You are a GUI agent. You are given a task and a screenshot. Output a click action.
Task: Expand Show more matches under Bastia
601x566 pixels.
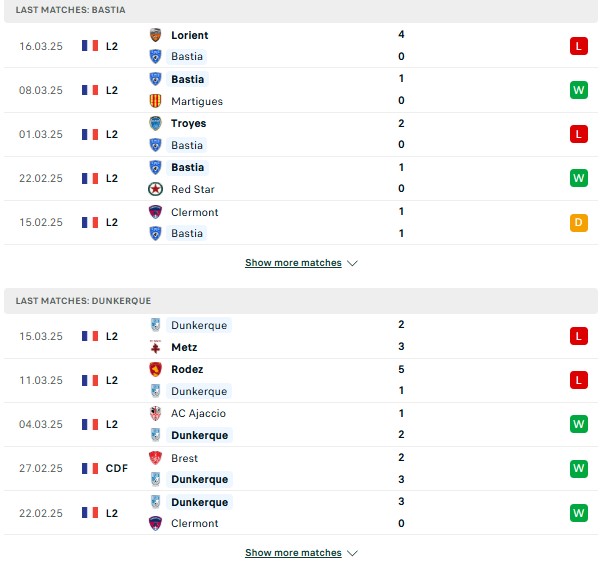[293, 262]
